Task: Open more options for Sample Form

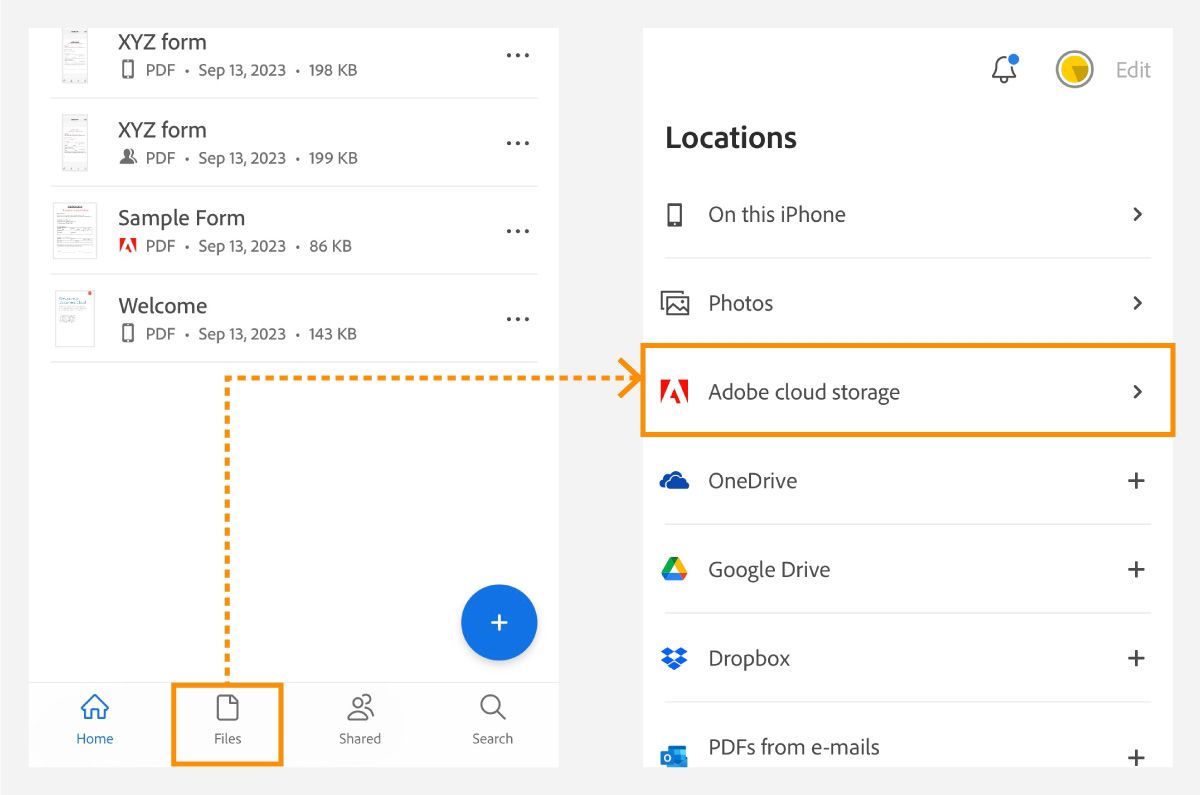Action: click(x=518, y=231)
